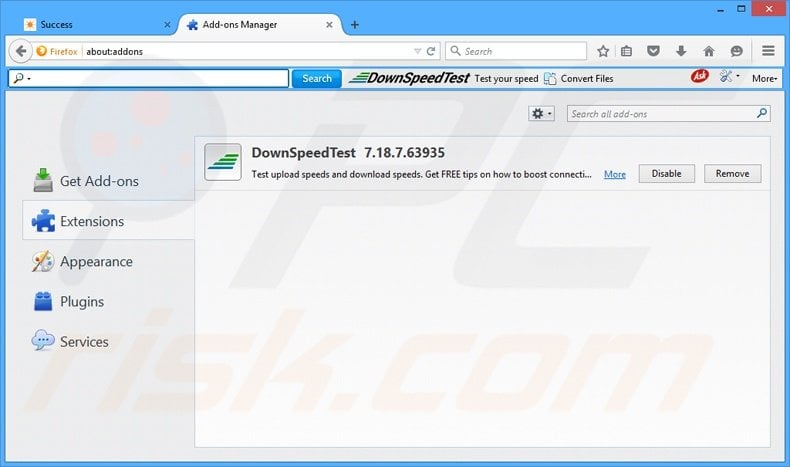This screenshot has width=790, height=467.
Task: Open the bookmarks list icon
Action: point(626,51)
